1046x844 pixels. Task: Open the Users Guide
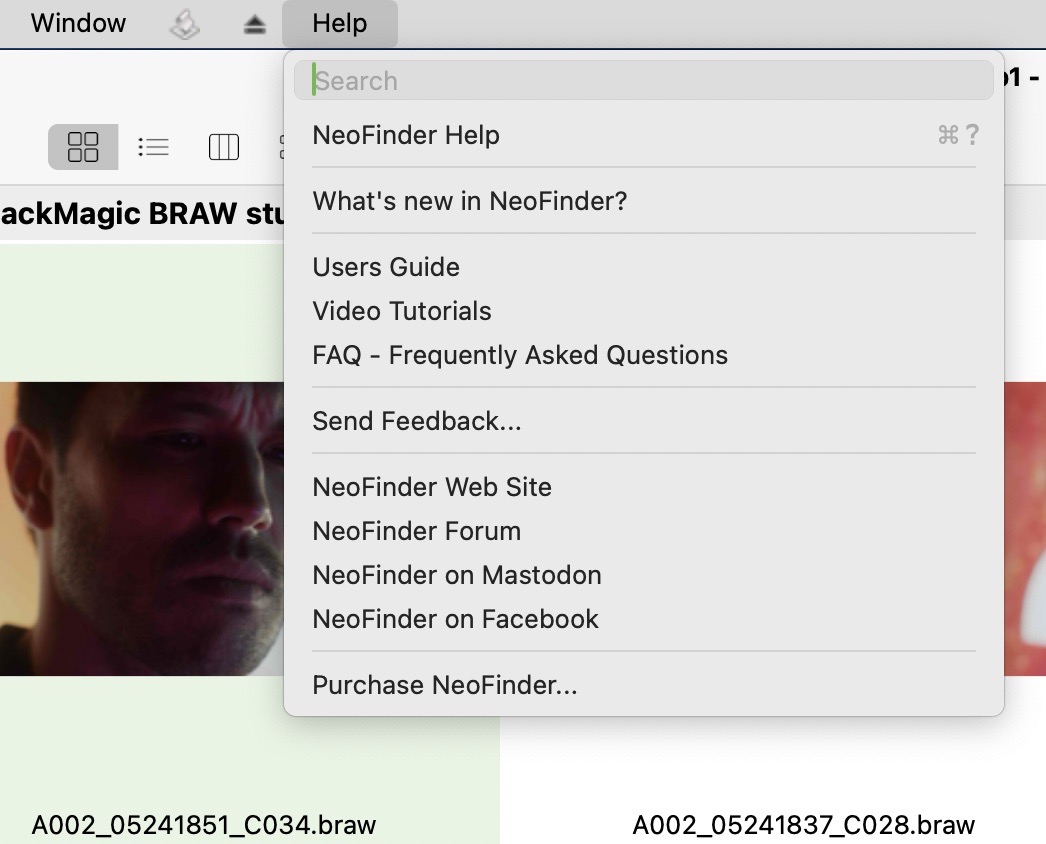[x=385, y=267]
